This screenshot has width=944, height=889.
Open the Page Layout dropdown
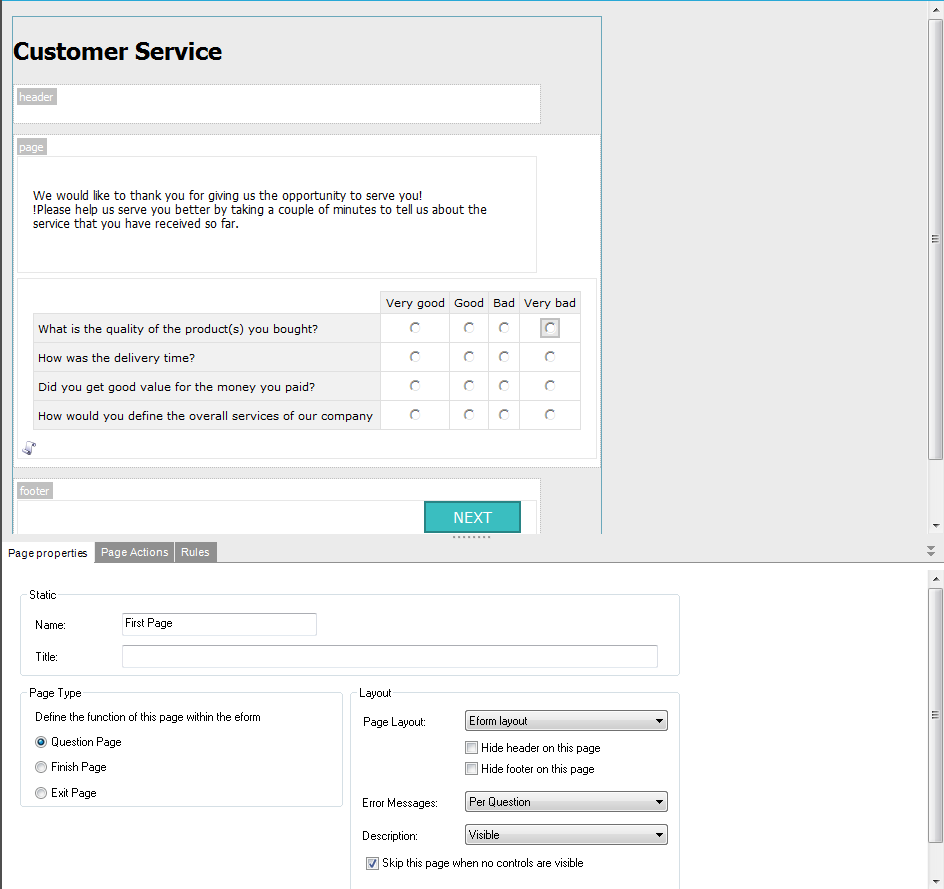[566, 721]
